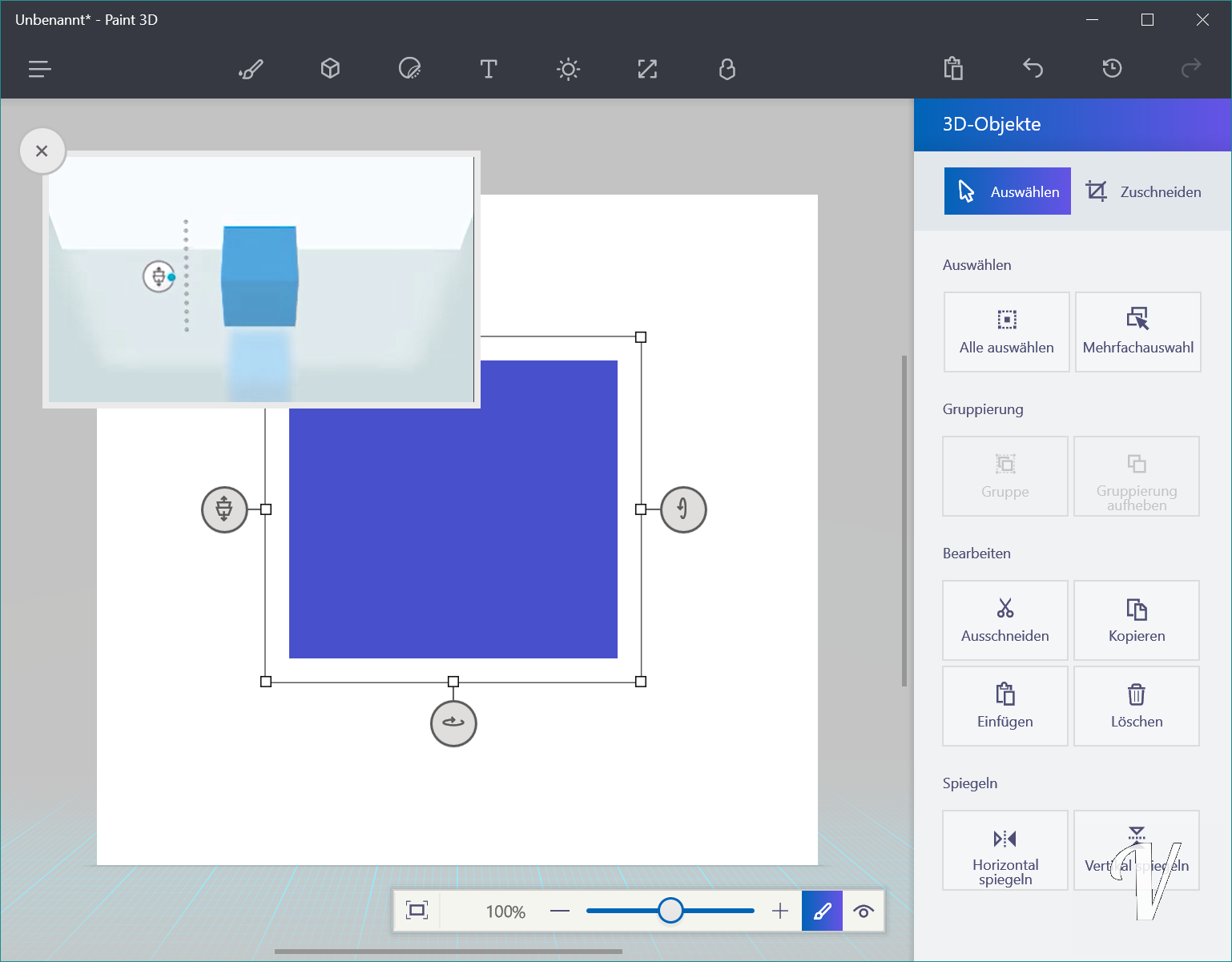Switch to Zuschneiden crop mode
The image size is (1232, 962).
1143,191
